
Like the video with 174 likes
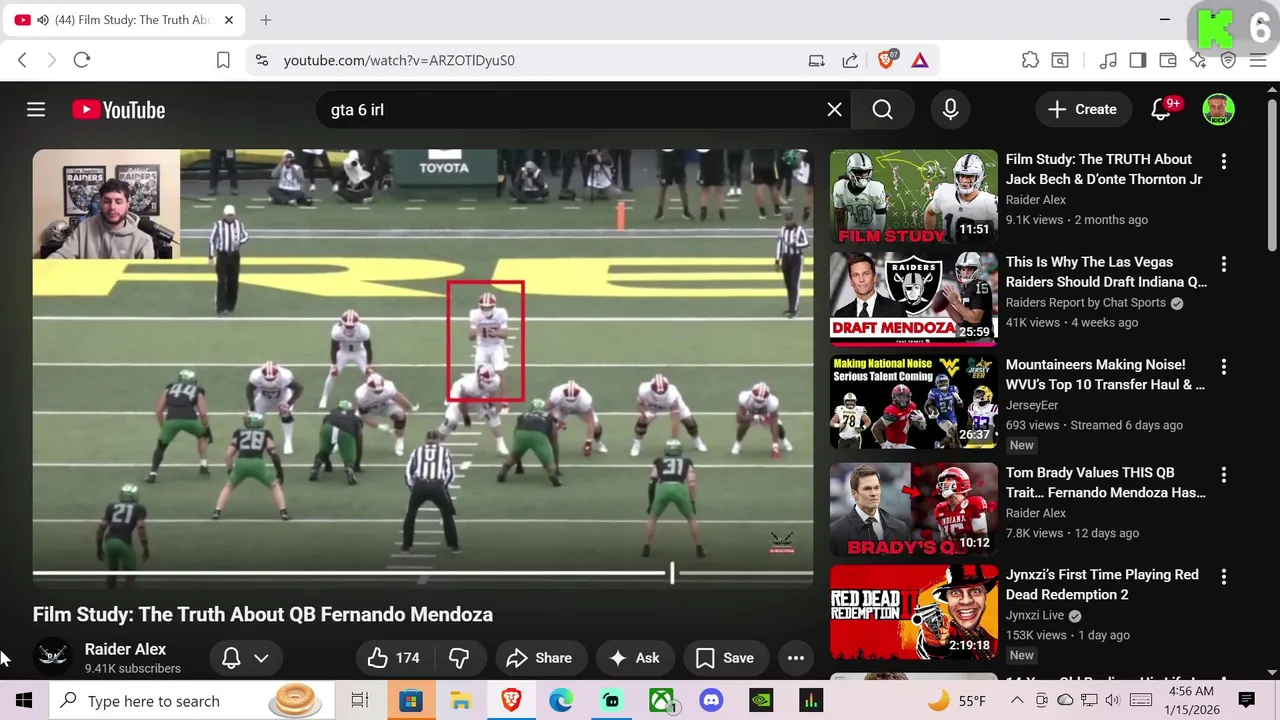(x=394, y=658)
